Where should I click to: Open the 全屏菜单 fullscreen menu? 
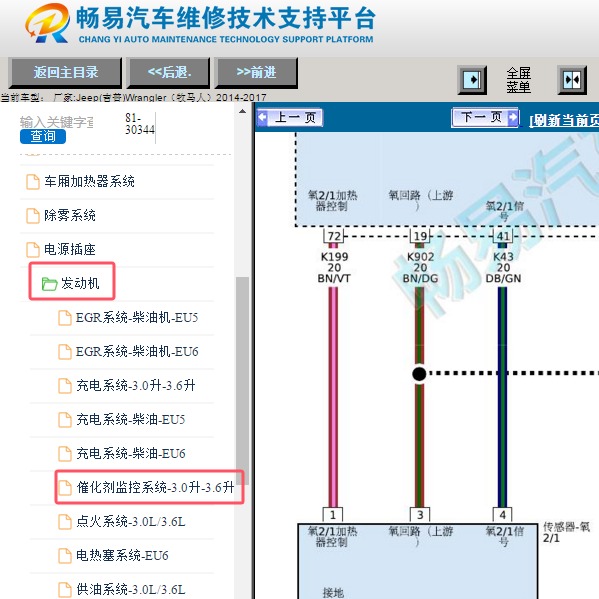click(x=518, y=80)
